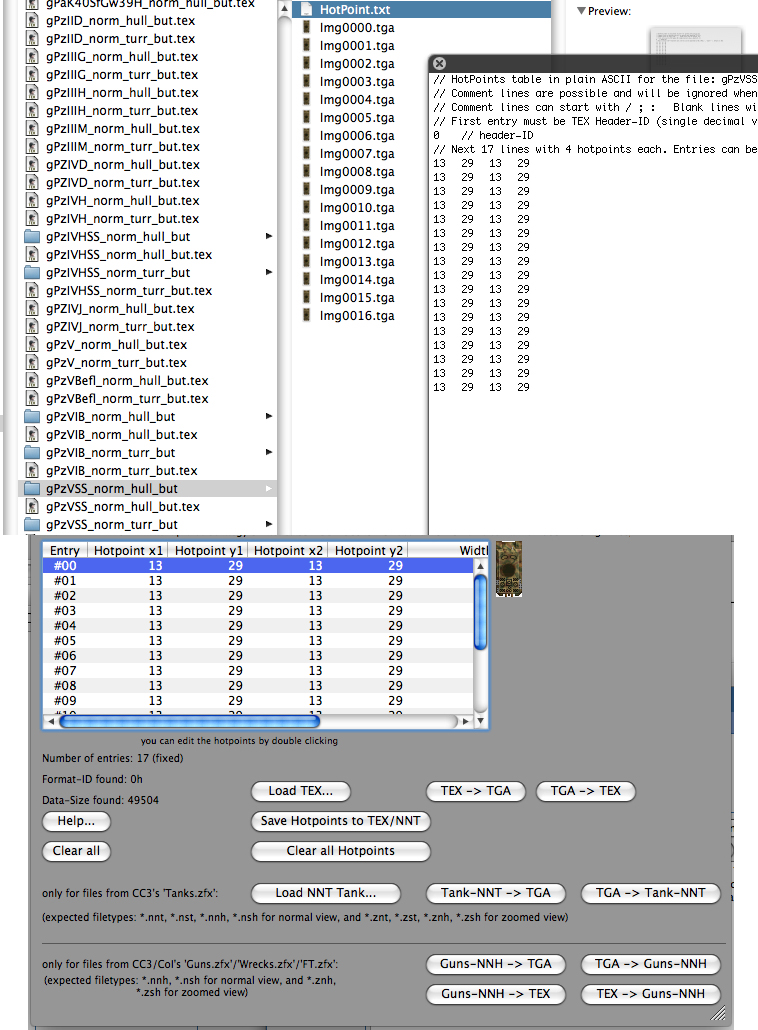Image resolution: width=758 pixels, height=1030 pixels.
Task: Click the Load TEX... button
Action: 301,791
